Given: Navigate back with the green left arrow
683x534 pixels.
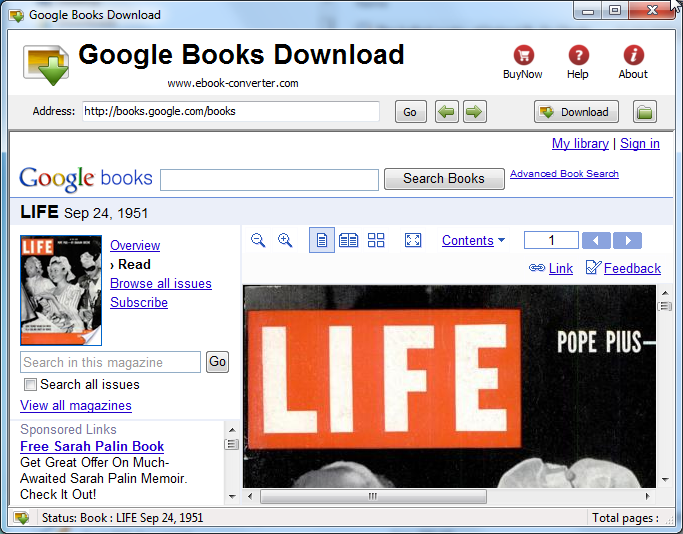Looking at the screenshot, I should [446, 112].
